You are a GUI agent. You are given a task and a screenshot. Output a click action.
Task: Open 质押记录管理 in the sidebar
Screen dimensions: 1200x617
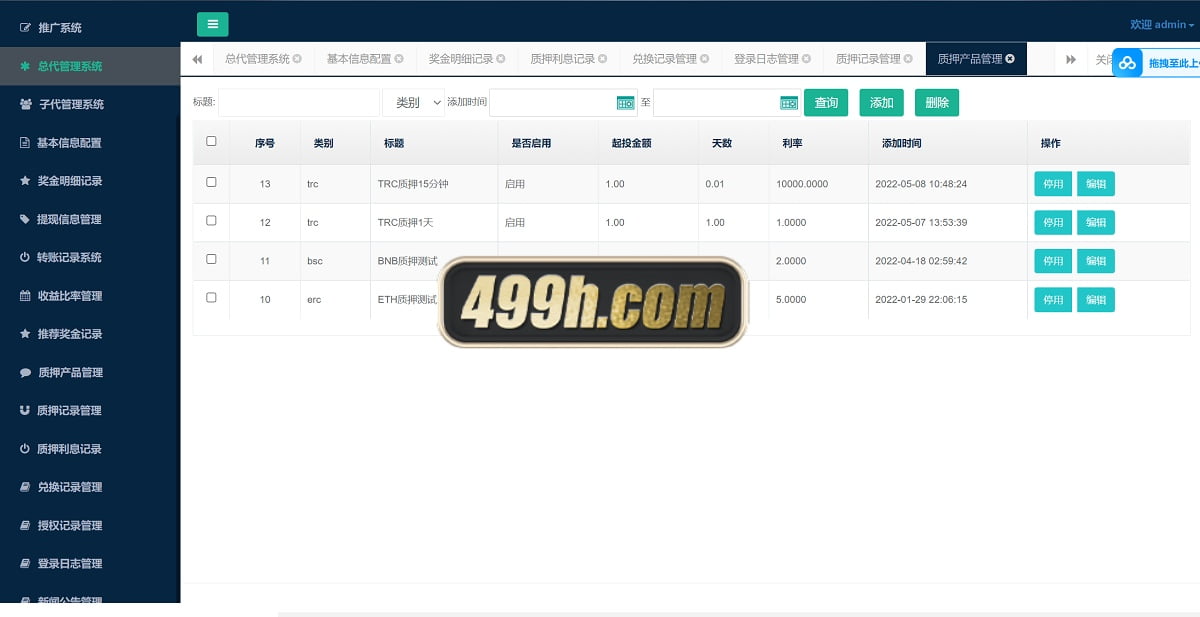(69, 410)
